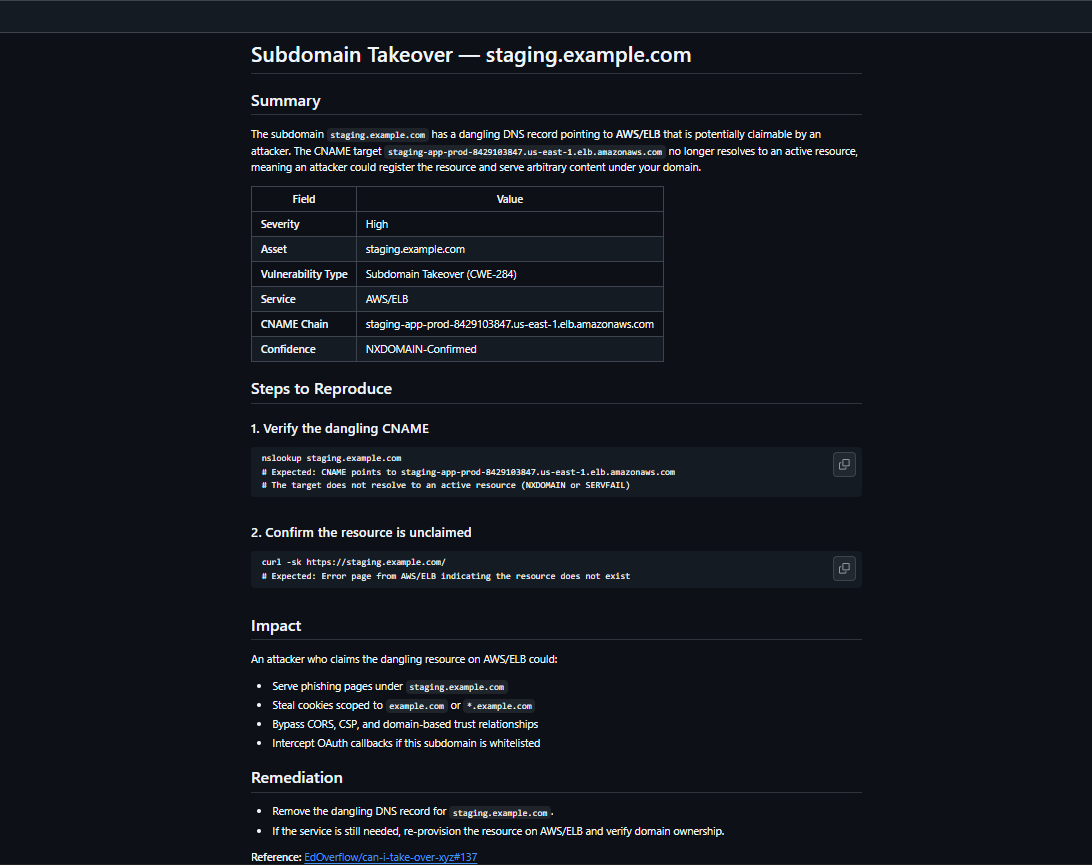Click the 'Impact' heading
This screenshot has width=1092, height=865.
tap(276, 625)
